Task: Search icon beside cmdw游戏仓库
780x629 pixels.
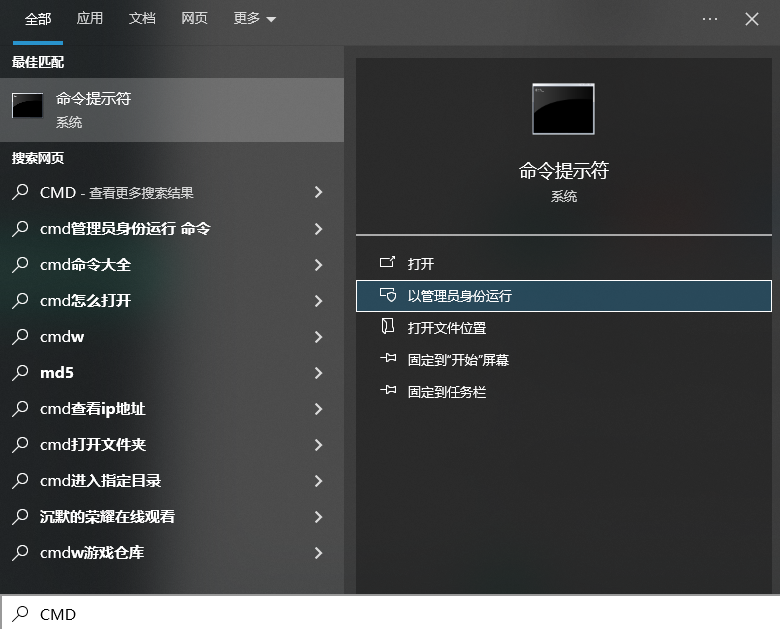Action: click(x=20, y=552)
